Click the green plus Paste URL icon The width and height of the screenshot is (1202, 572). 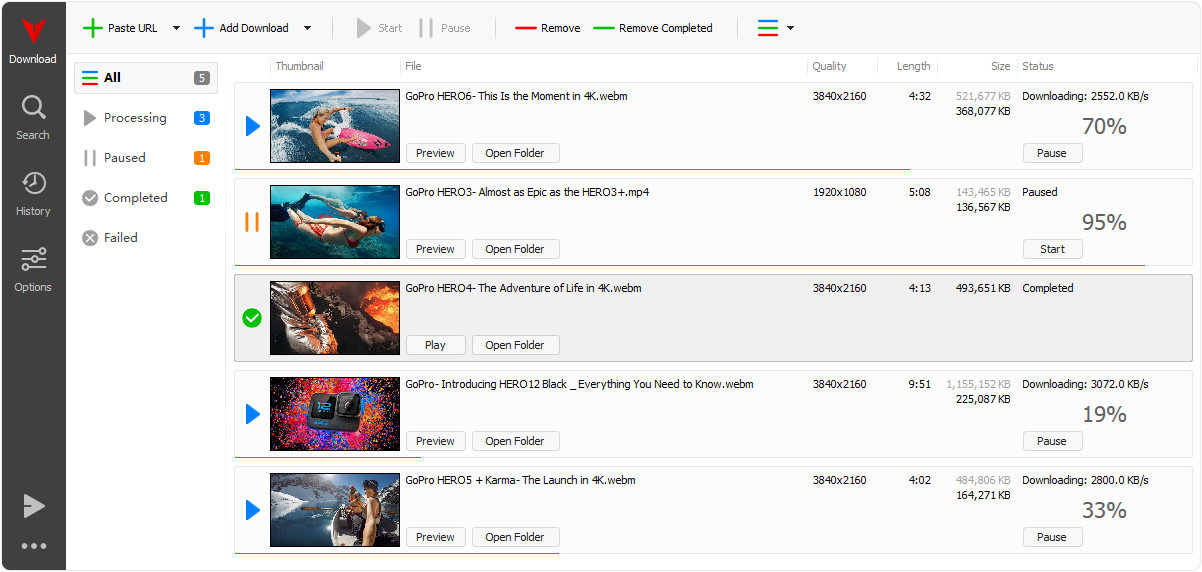(x=92, y=28)
